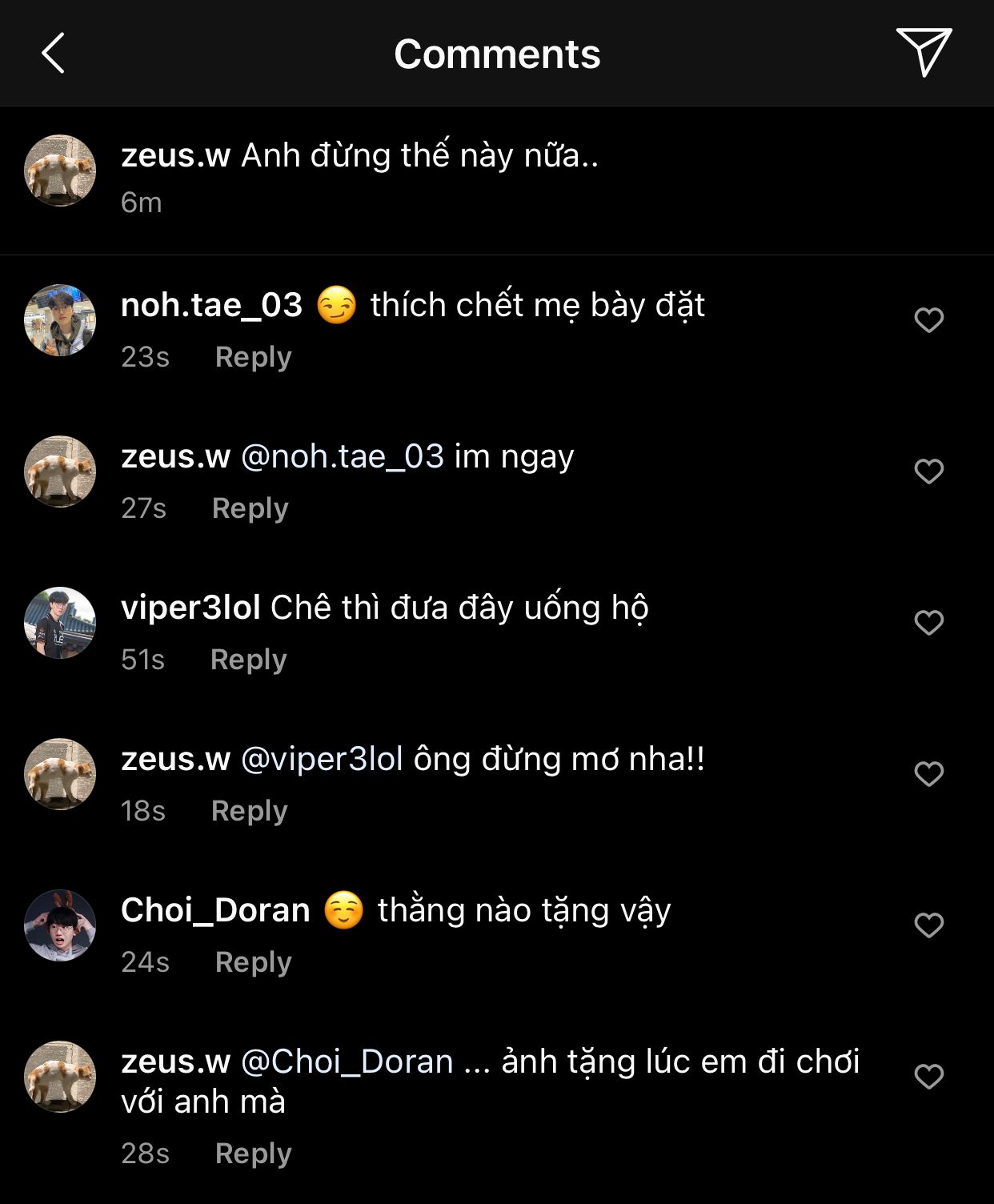The width and height of the screenshot is (994, 1204).
Task: Reply to noh.tae_03's comment
Action: pos(253,357)
